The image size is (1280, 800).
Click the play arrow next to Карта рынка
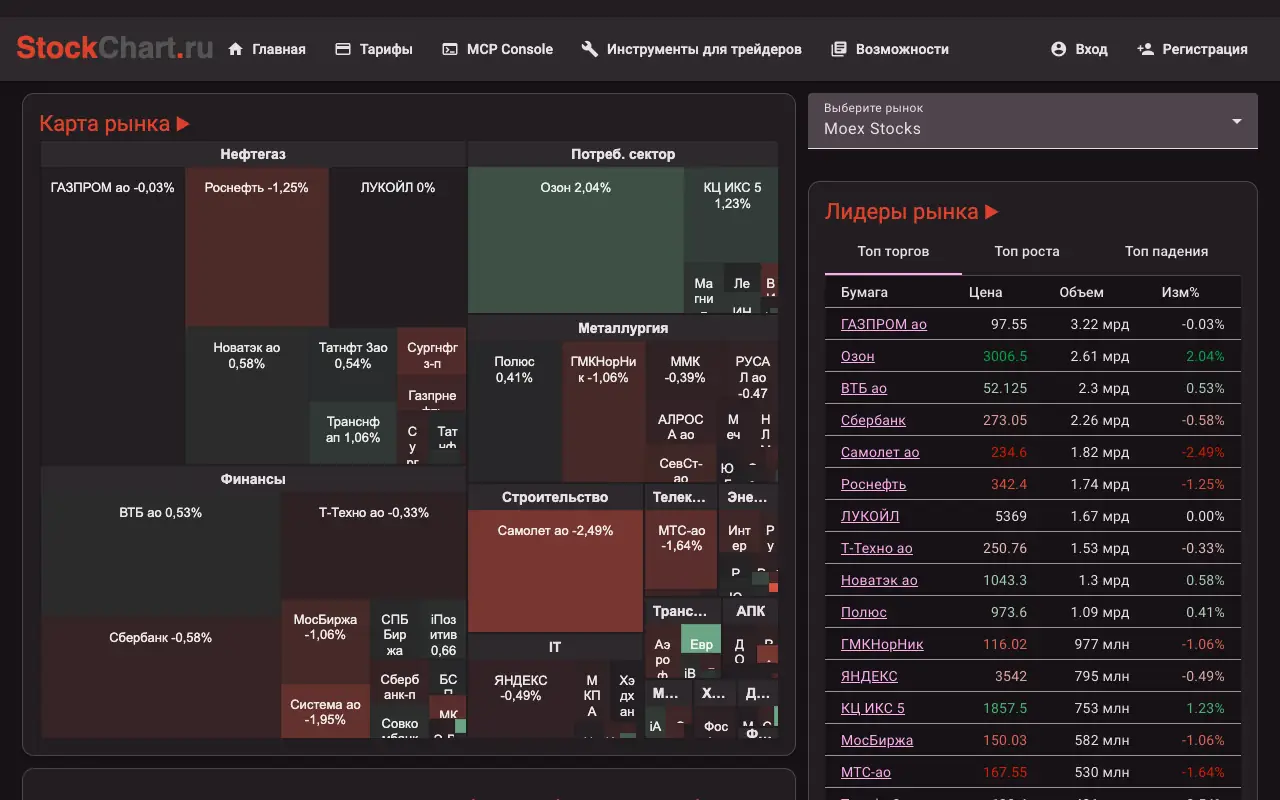point(183,124)
